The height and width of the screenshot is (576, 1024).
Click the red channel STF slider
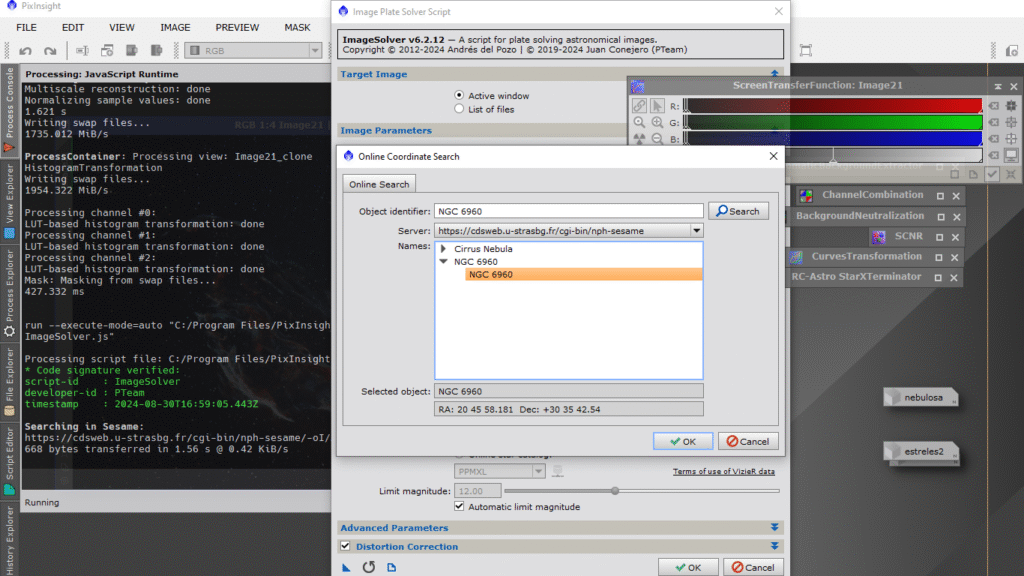tap(833, 106)
